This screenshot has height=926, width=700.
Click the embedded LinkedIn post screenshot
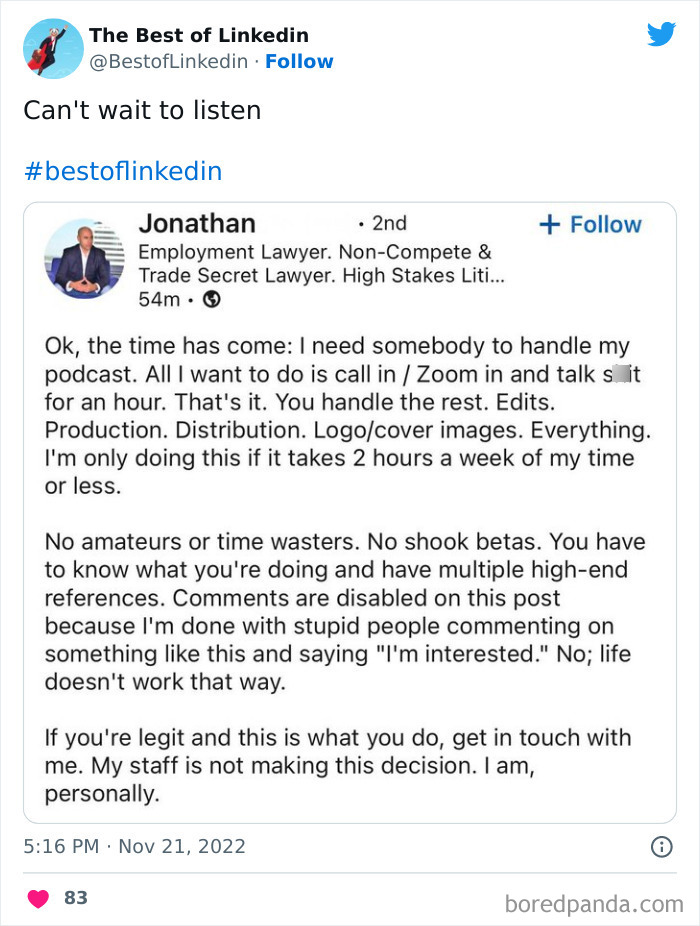click(x=350, y=510)
